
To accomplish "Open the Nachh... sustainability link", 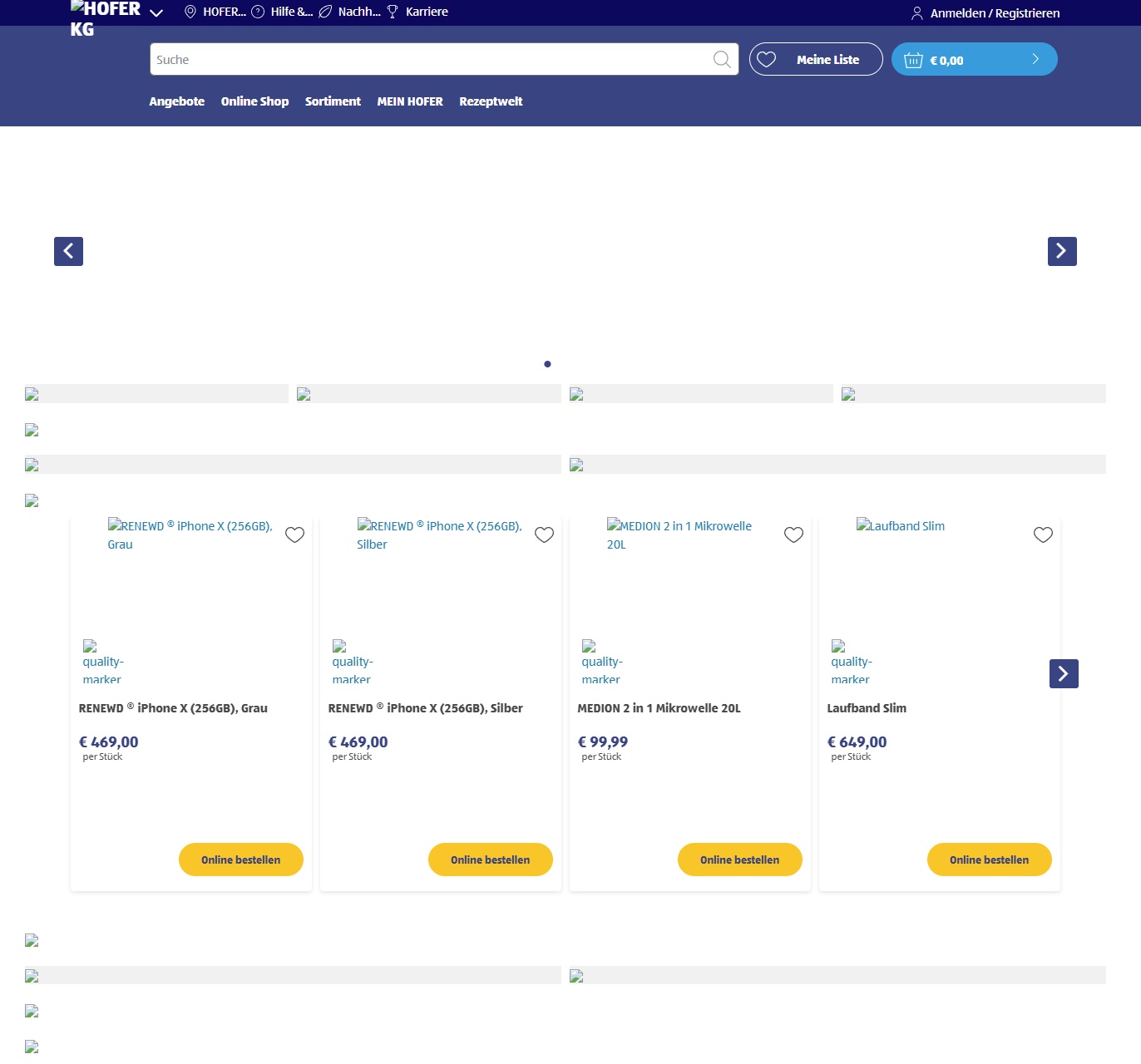I will coord(359,12).
